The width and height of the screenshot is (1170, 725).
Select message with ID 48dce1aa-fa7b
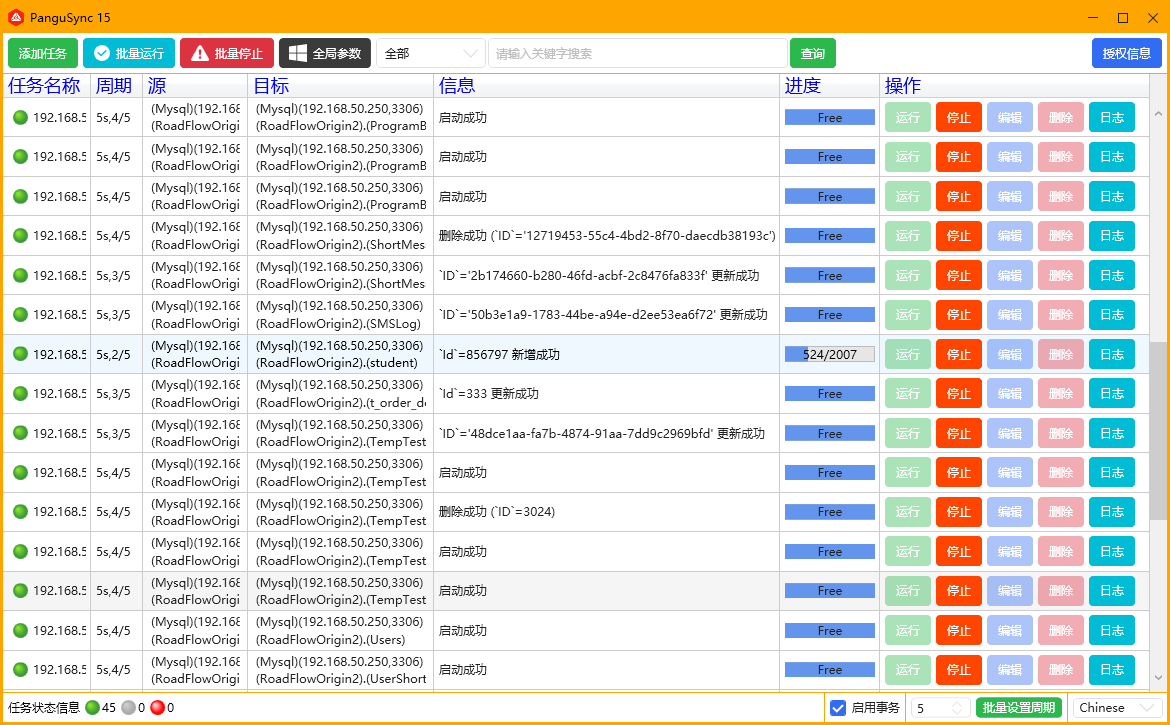click(601, 433)
